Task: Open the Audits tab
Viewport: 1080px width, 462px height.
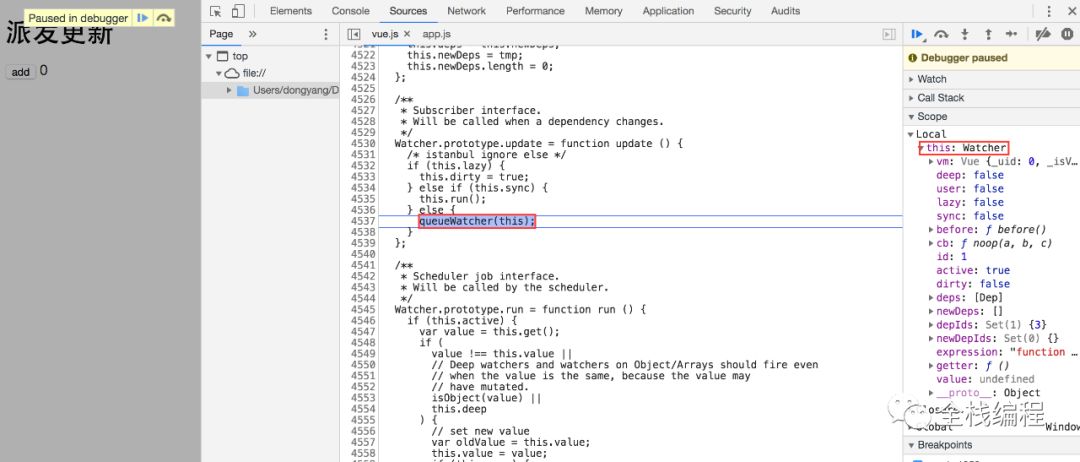Action: (785, 11)
